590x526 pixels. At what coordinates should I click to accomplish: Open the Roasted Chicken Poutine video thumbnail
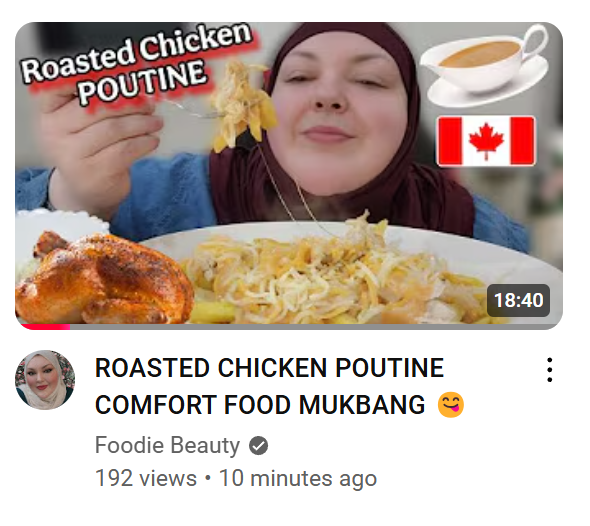point(289,176)
